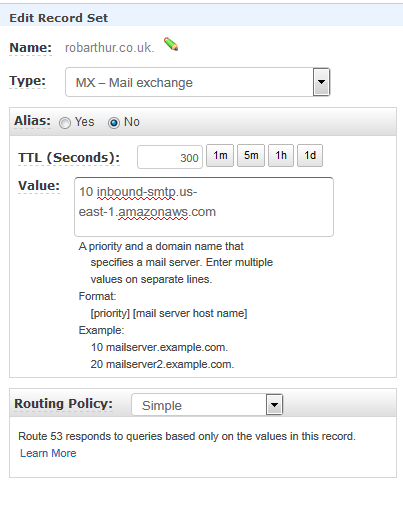Open the Learn More link

click(x=48, y=453)
